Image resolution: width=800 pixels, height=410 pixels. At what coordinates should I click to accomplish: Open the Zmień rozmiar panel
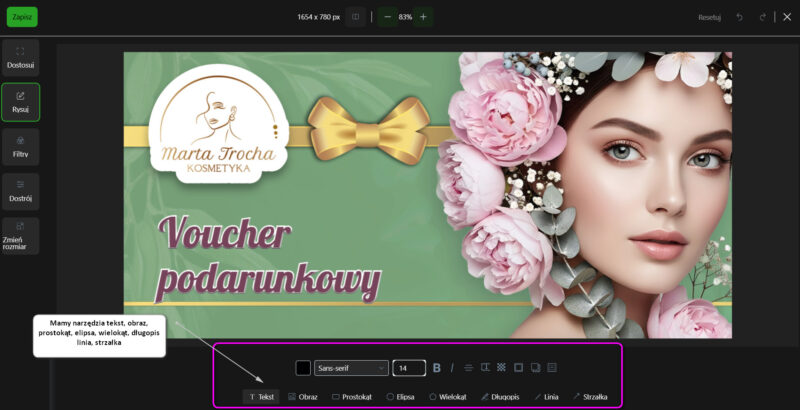[x=21, y=236]
